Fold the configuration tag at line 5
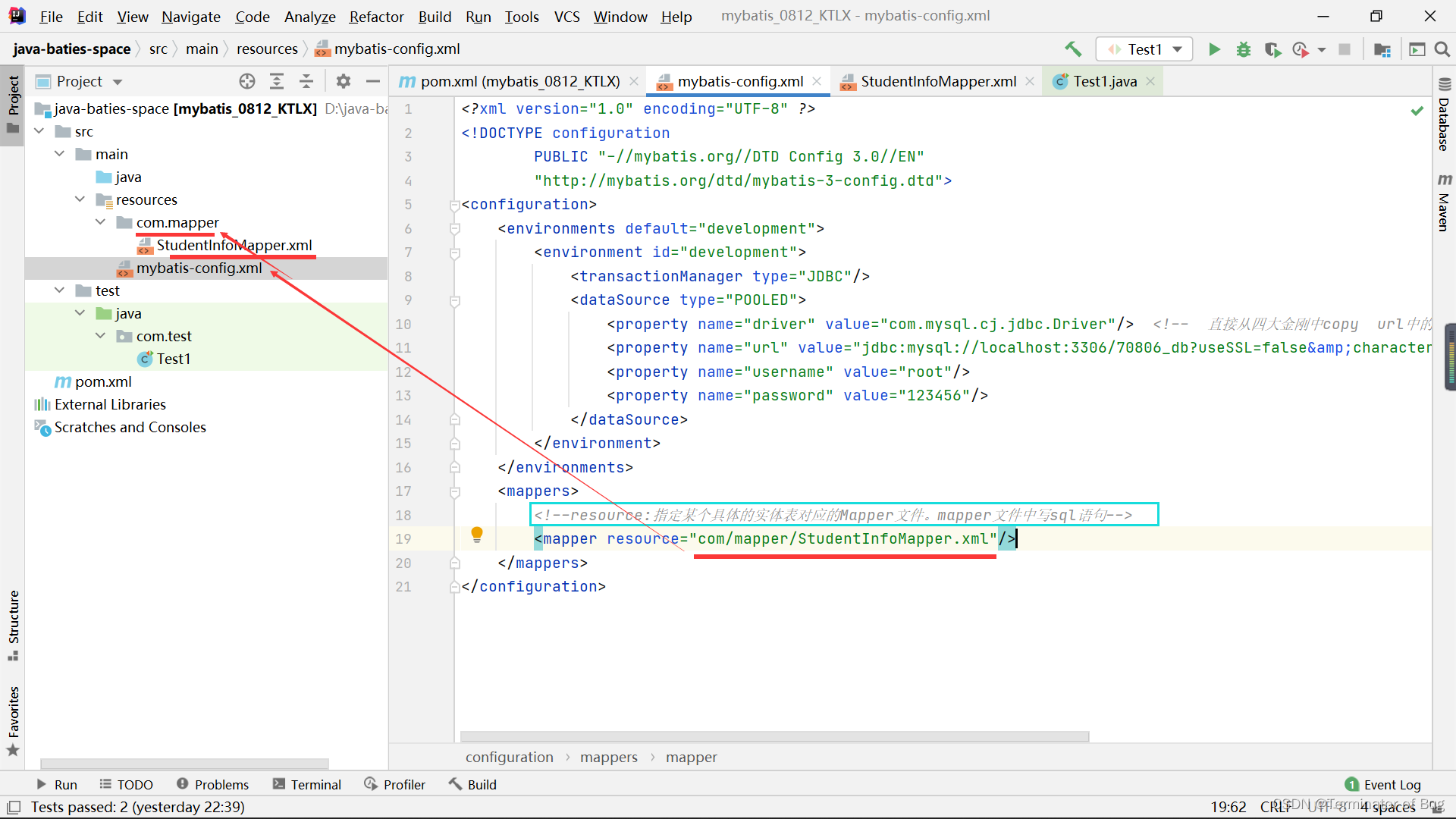The height and width of the screenshot is (819, 1456). point(455,205)
